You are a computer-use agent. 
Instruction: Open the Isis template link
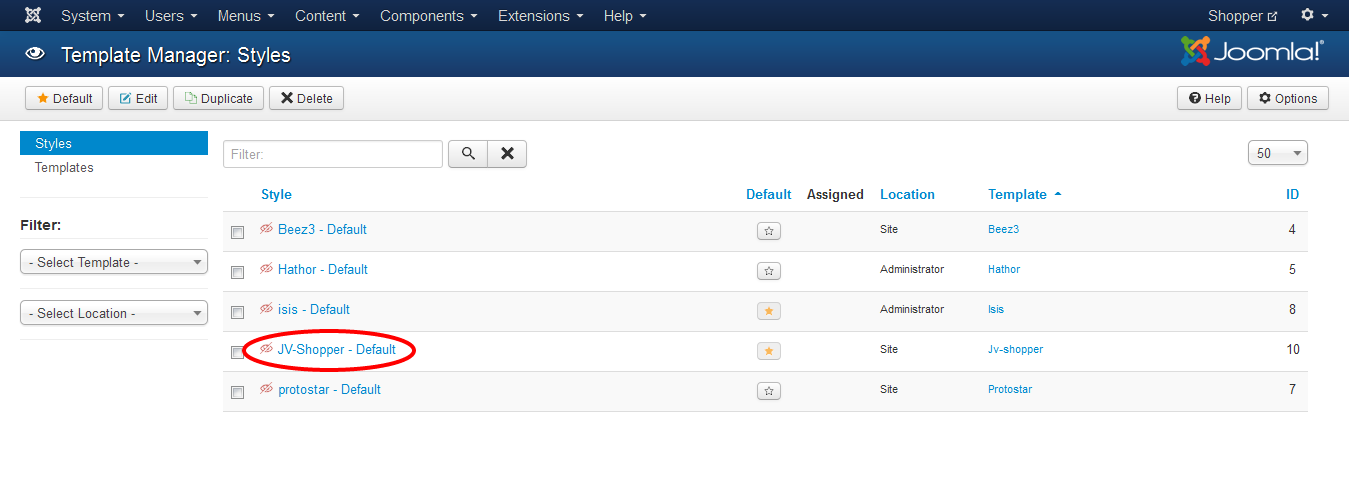coord(997,309)
